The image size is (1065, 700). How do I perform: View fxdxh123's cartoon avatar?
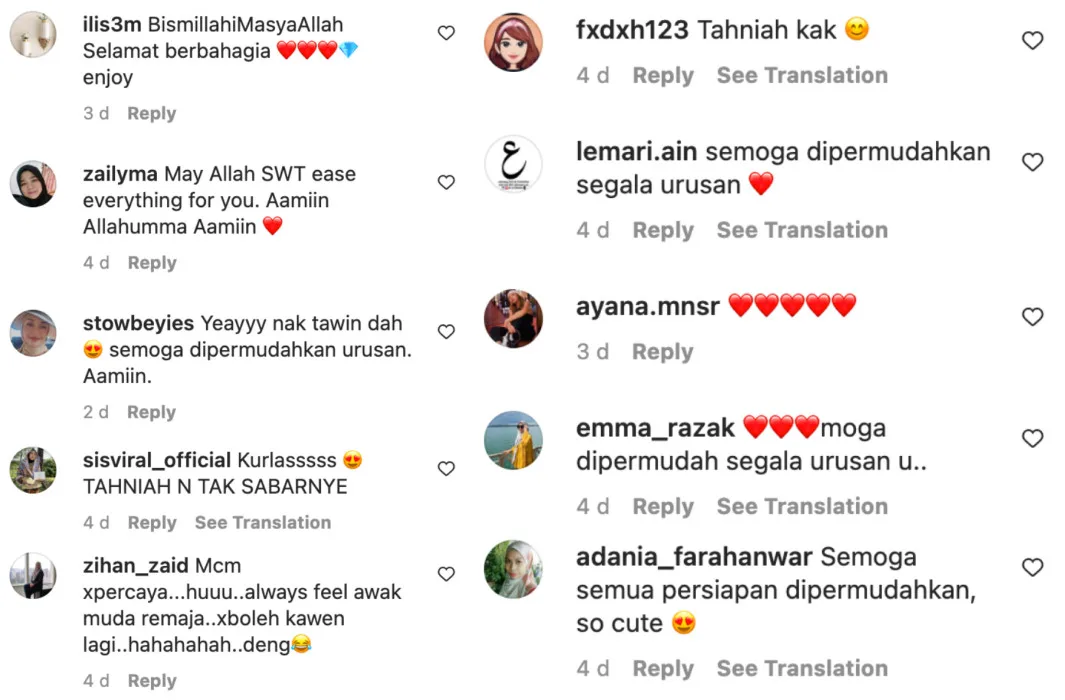pyautogui.click(x=513, y=42)
